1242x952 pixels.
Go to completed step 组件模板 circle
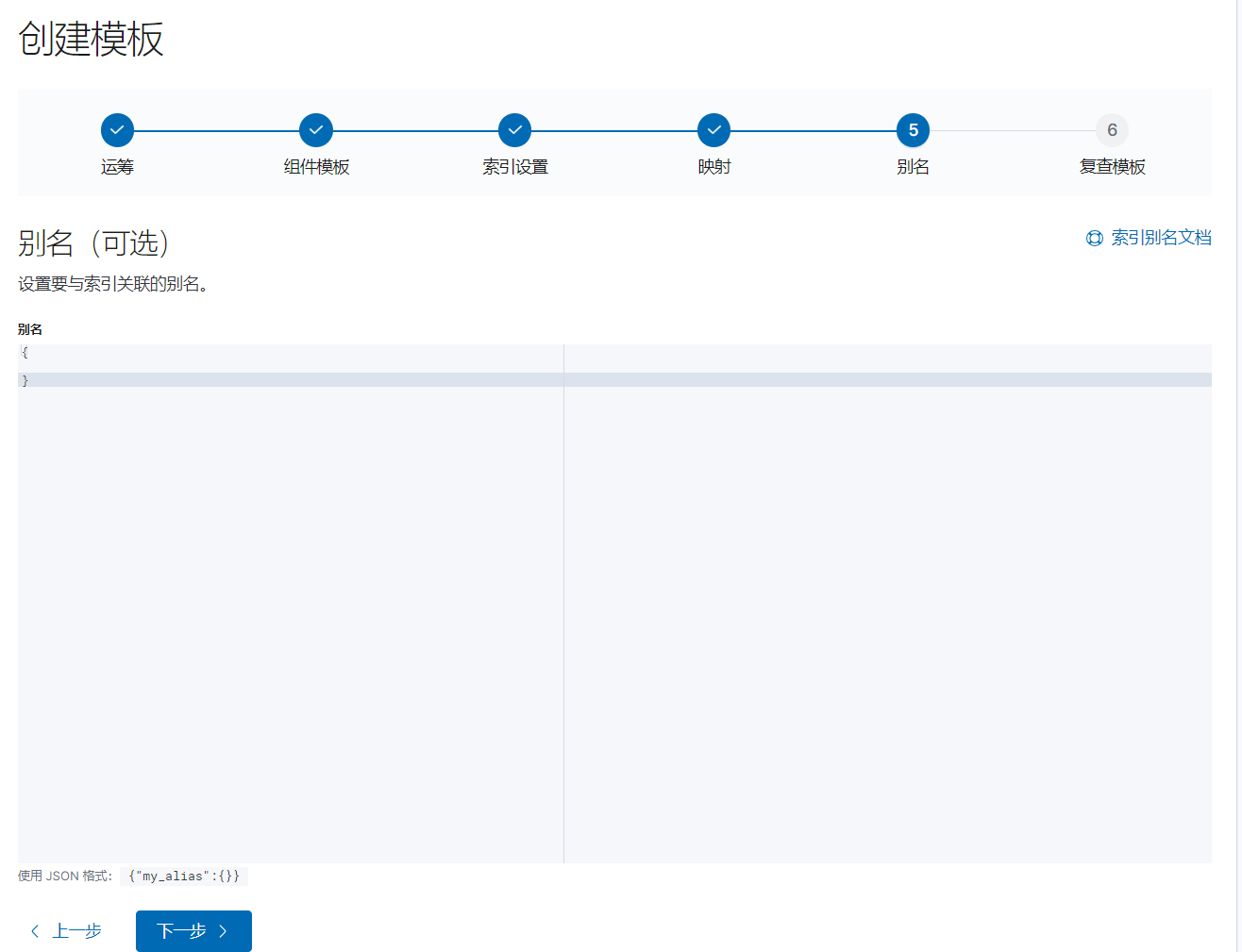pyautogui.click(x=316, y=130)
